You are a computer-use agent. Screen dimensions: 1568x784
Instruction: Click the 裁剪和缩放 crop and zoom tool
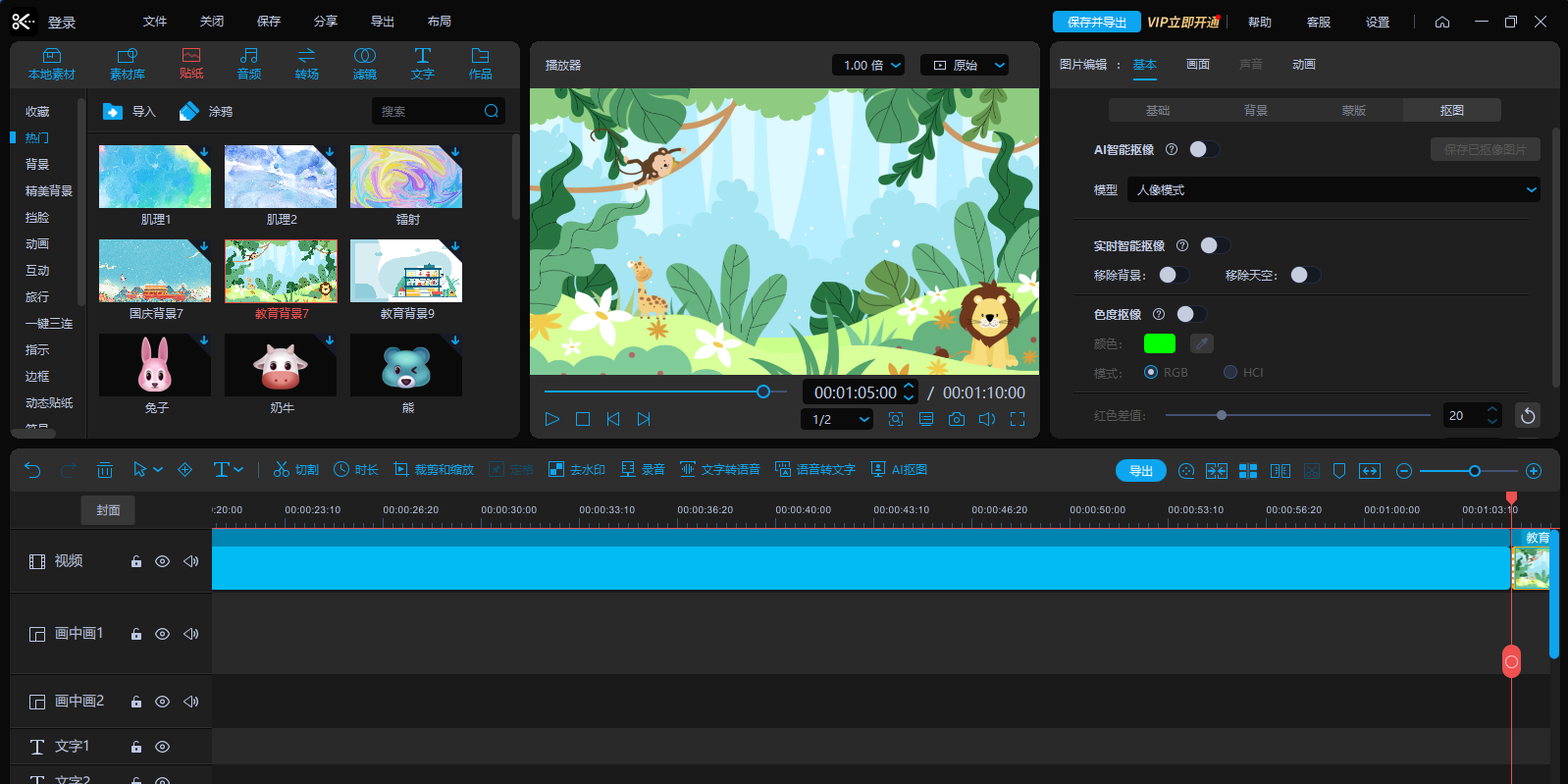point(434,470)
